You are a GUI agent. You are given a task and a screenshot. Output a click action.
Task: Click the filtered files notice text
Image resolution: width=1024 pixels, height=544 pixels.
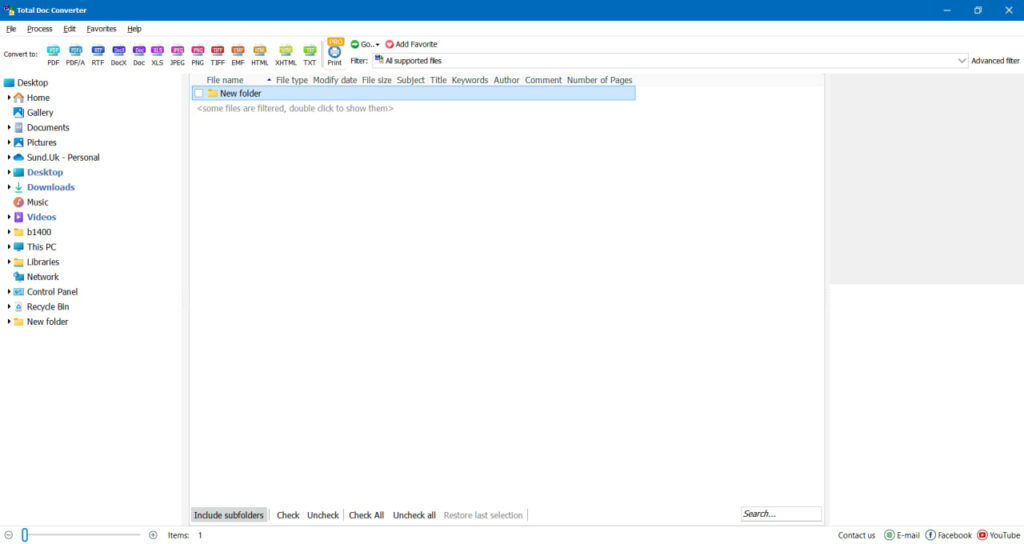tap(295, 108)
